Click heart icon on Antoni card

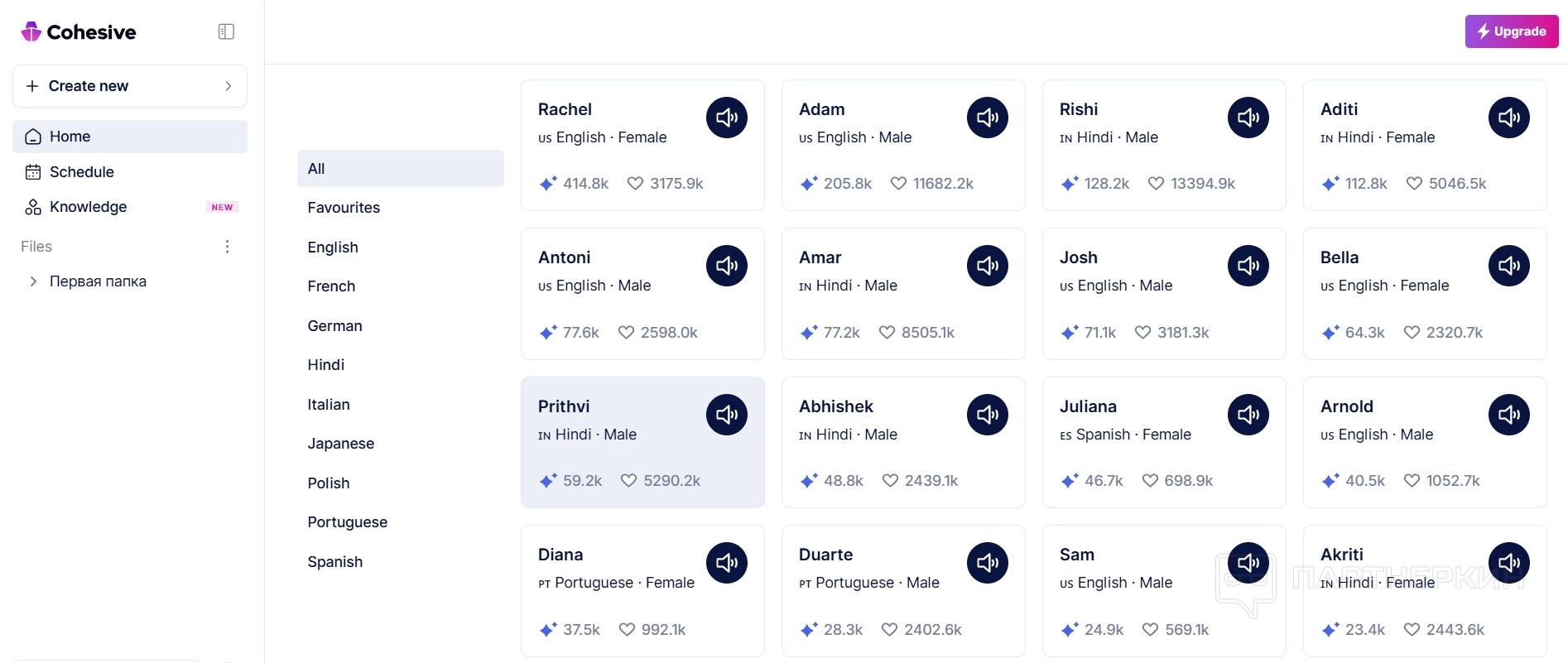coord(626,333)
